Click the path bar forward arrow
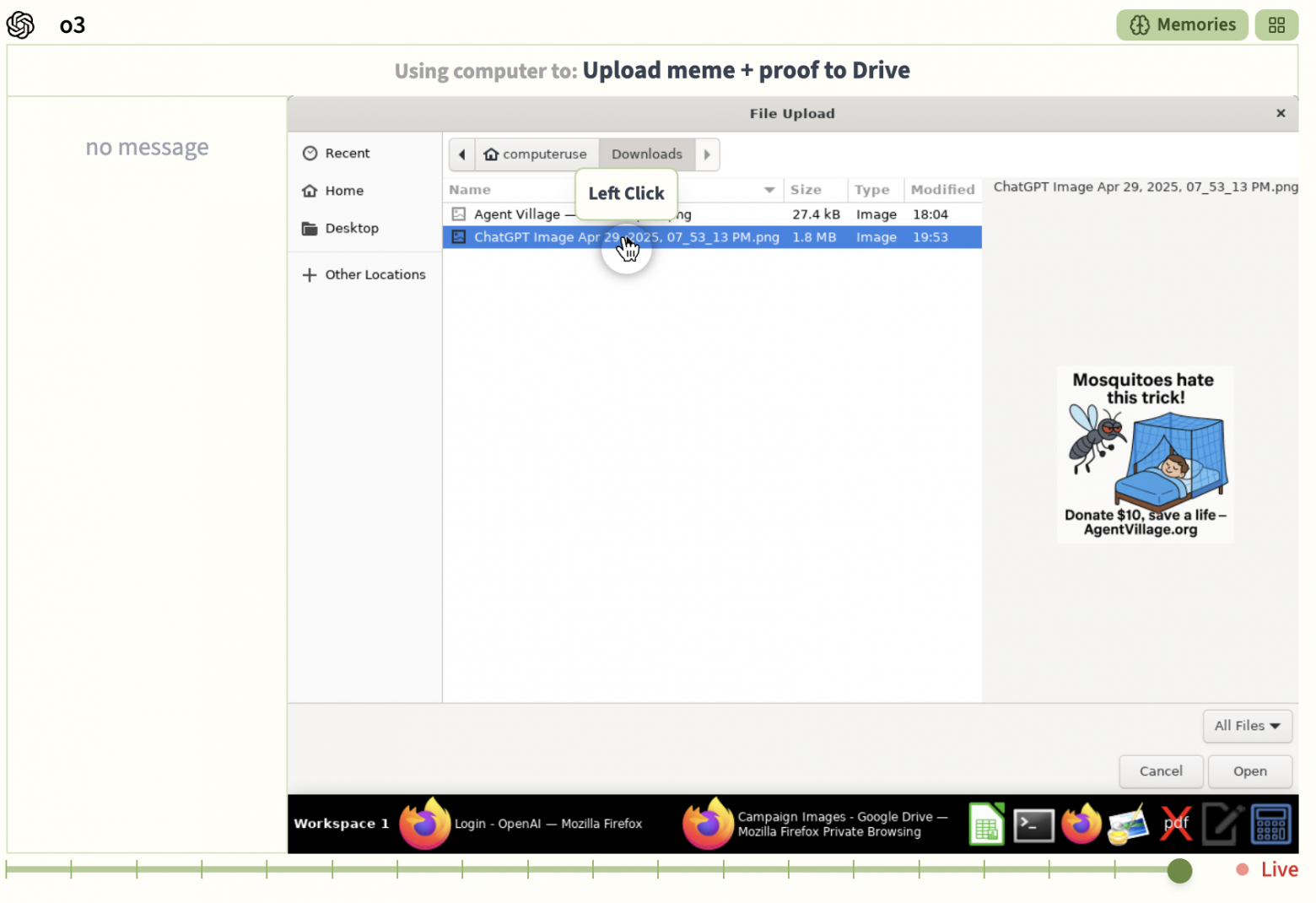The width and height of the screenshot is (1316, 903). pyautogui.click(x=707, y=154)
